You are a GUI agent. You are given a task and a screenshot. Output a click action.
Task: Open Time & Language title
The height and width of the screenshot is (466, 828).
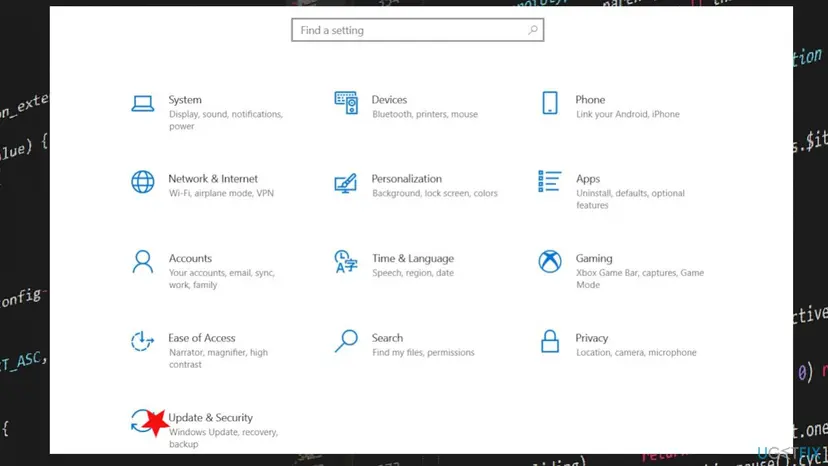(x=413, y=258)
